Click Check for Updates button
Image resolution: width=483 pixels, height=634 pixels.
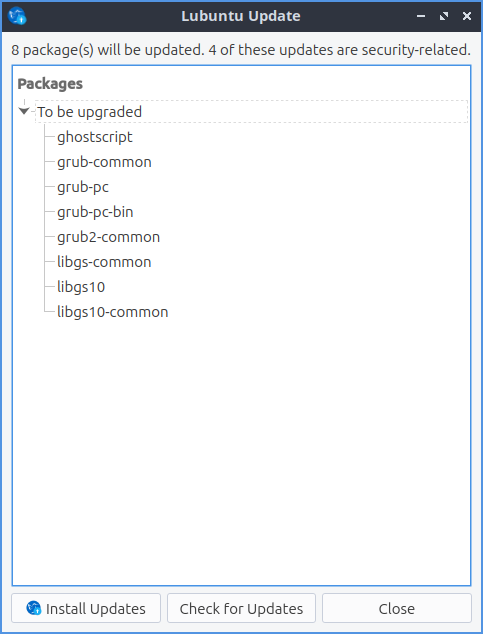coord(241,608)
